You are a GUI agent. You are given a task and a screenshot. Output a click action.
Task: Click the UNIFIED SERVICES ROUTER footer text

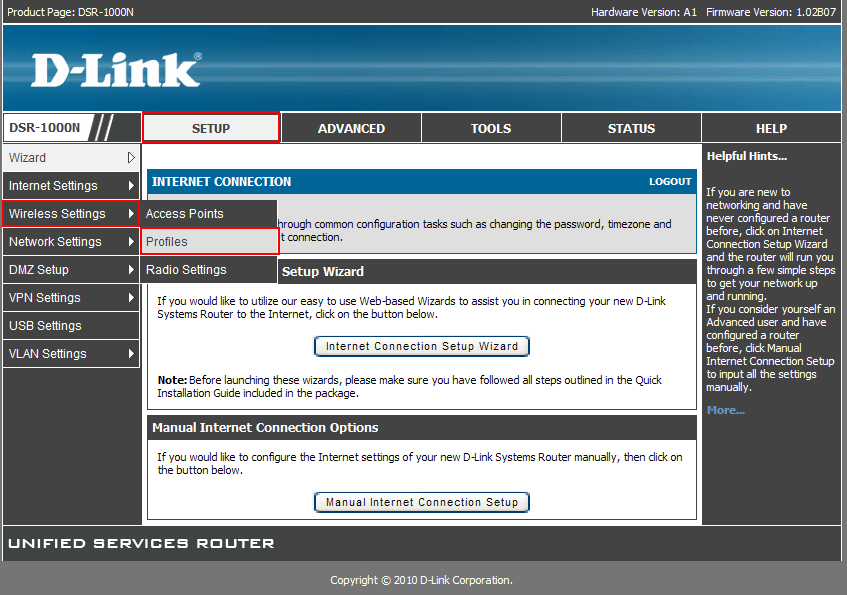coord(142,543)
